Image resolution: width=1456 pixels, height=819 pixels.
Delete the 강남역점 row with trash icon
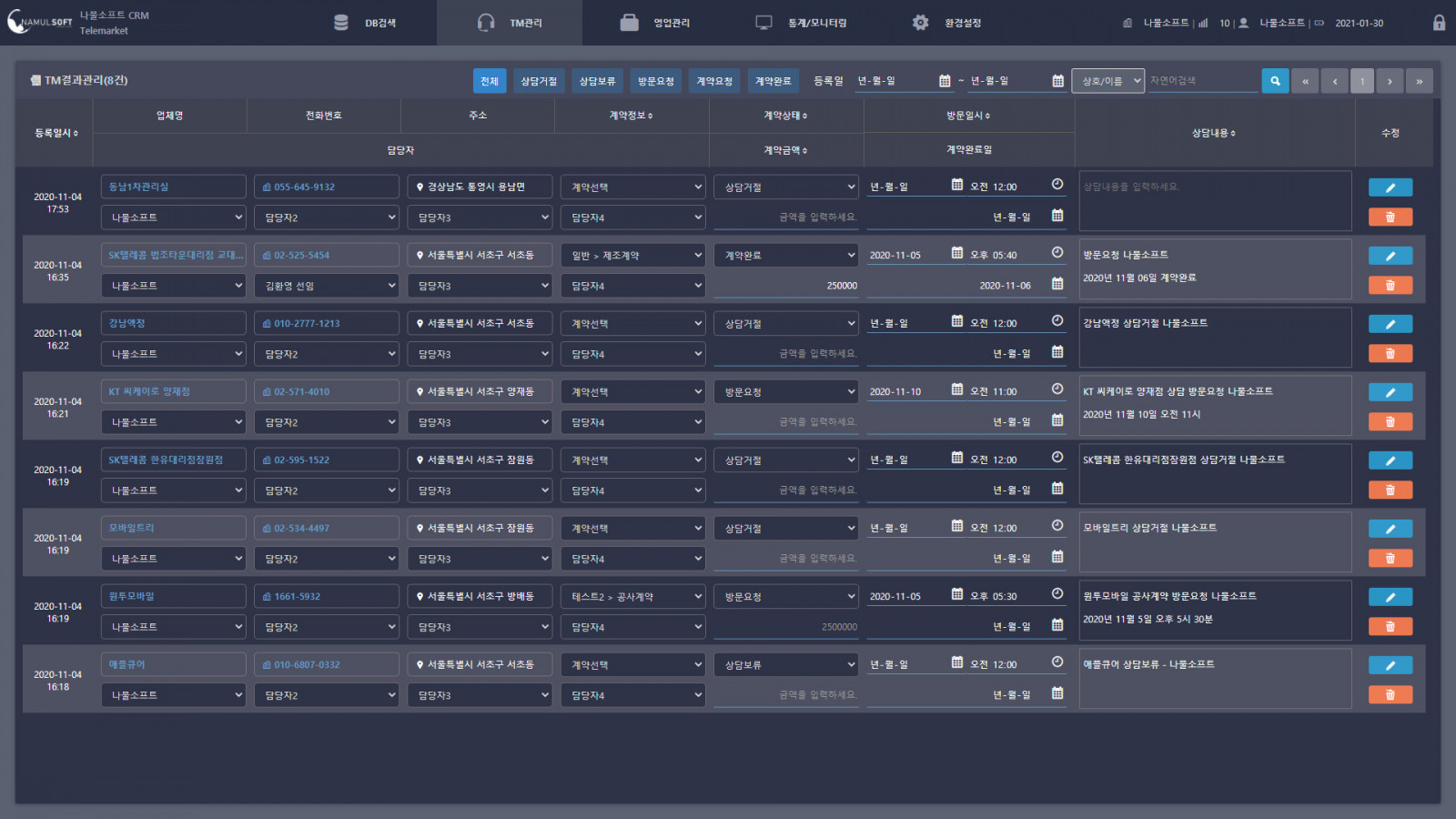[1390, 353]
